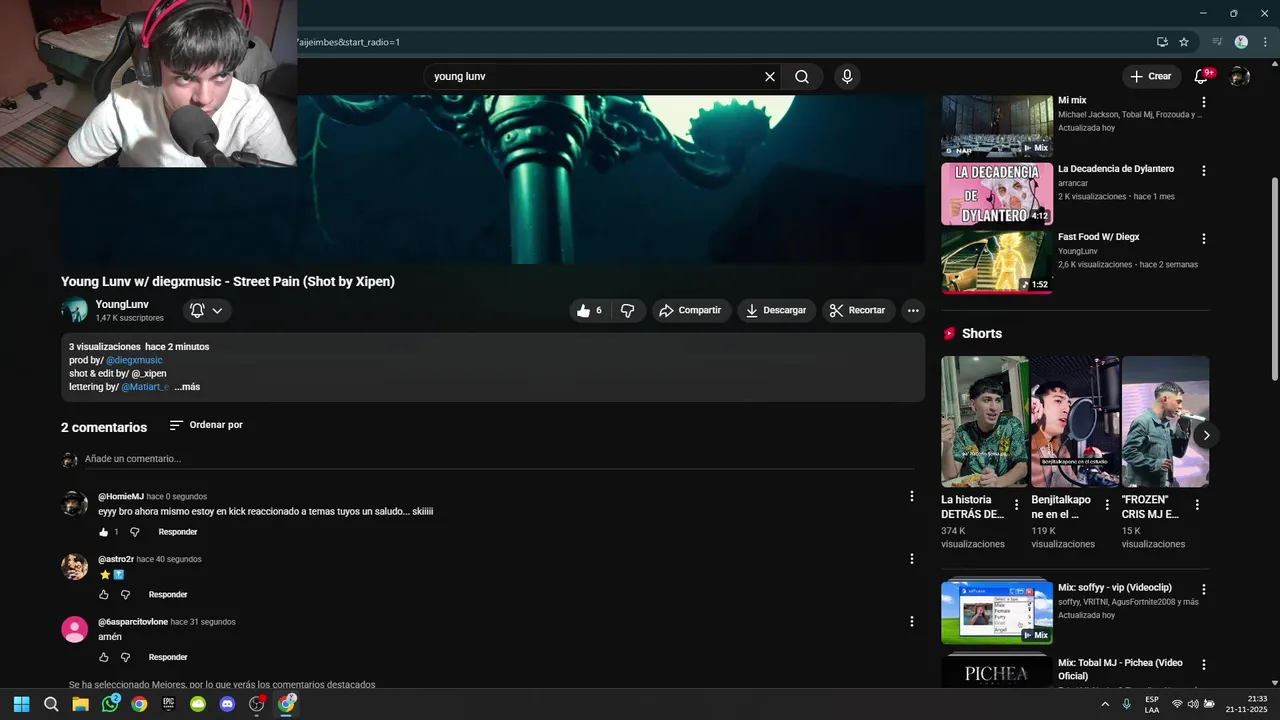
Task: Open YouTube notifications bell with 9+ badge
Action: tap(1202, 76)
